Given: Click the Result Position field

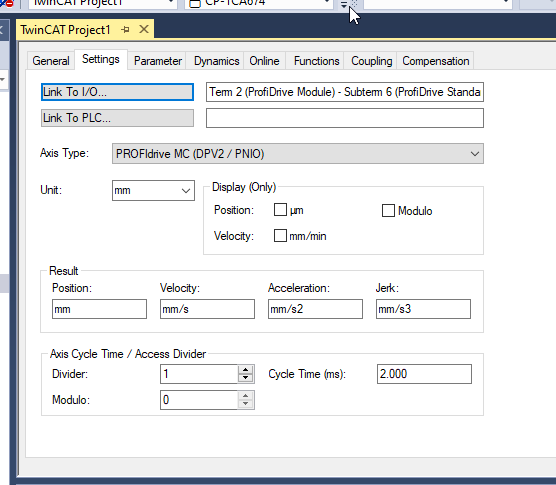Looking at the screenshot, I should pyautogui.click(x=99, y=309).
